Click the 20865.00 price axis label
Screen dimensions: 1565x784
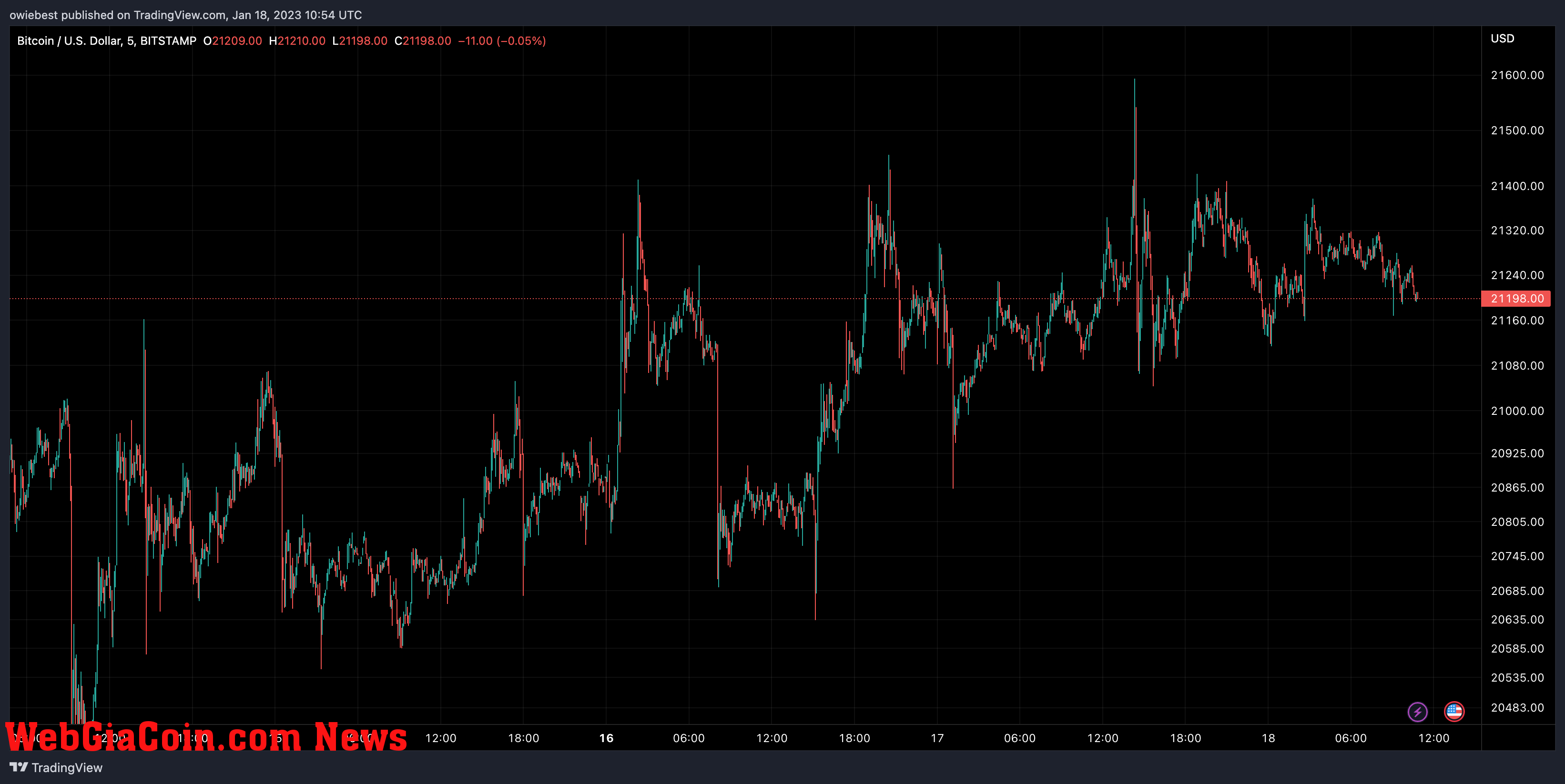pyautogui.click(x=1517, y=488)
